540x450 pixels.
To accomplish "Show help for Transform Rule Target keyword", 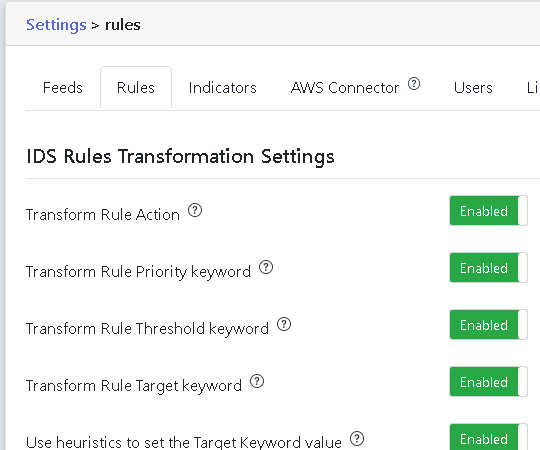I will point(257,381).
